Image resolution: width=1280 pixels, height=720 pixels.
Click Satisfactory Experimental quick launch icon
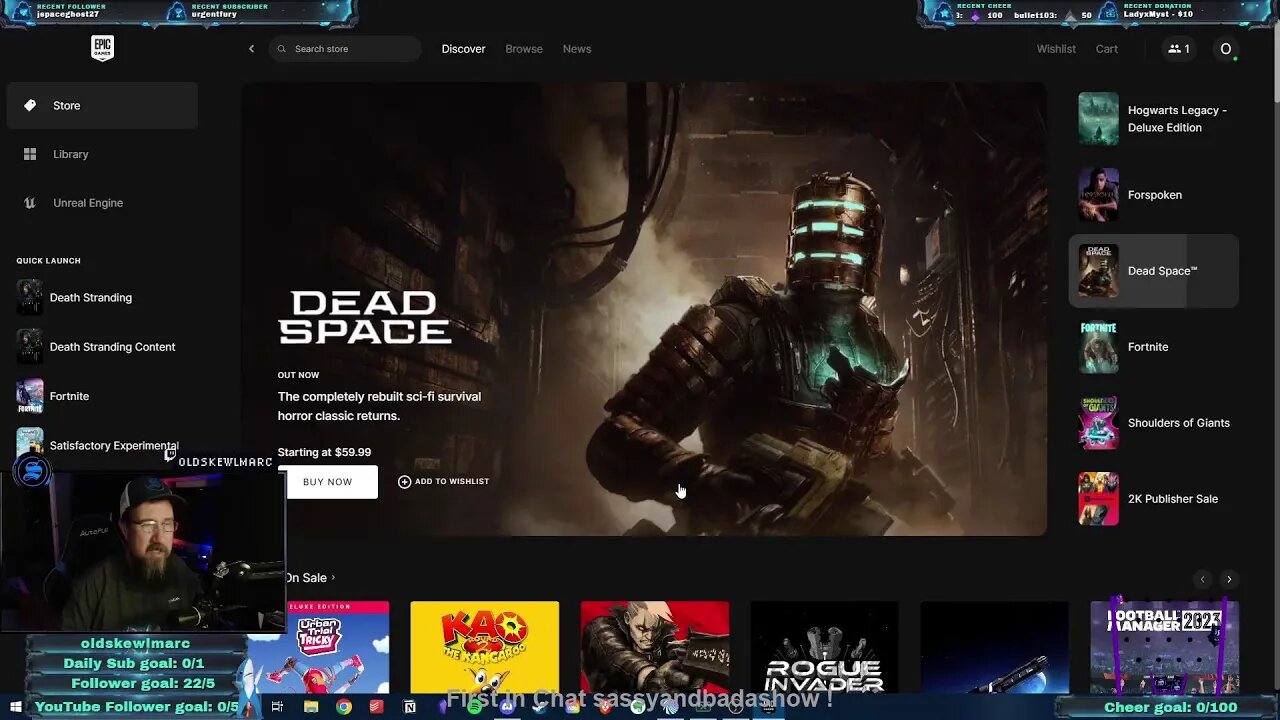tap(30, 442)
